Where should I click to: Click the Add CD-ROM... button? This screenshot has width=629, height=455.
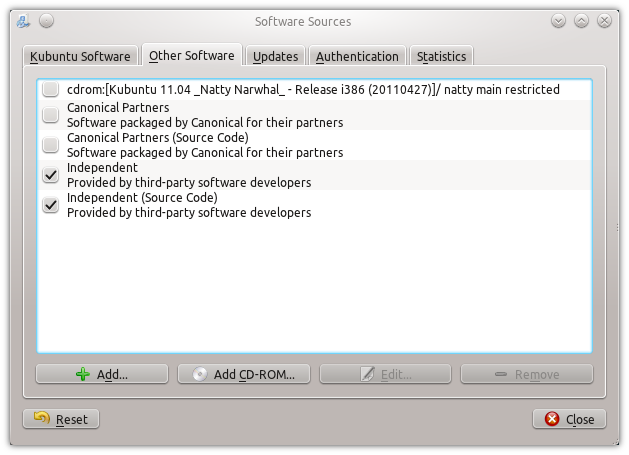[244, 374]
